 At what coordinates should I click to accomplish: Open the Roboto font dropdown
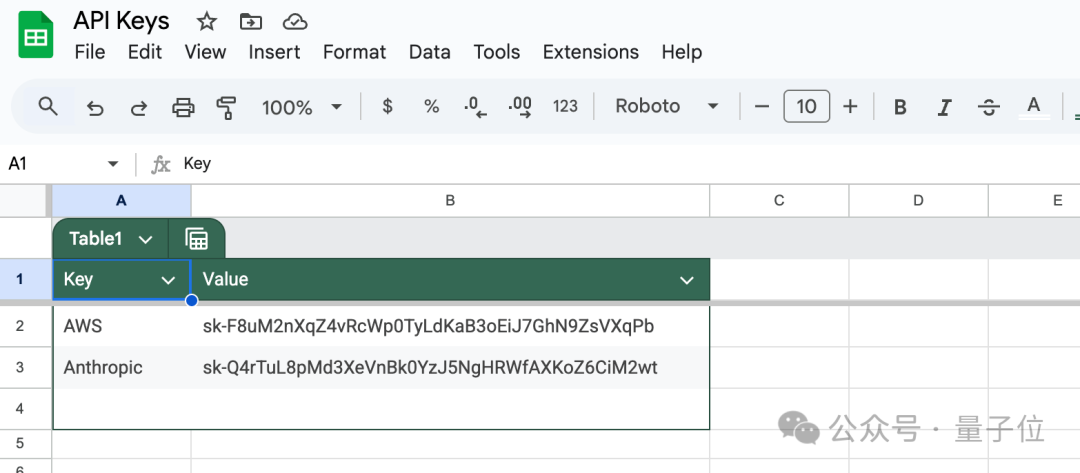[667, 106]
